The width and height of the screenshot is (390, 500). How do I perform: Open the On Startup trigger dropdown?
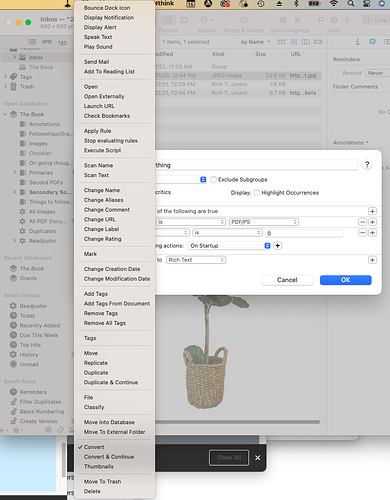(x=229, y=245)
